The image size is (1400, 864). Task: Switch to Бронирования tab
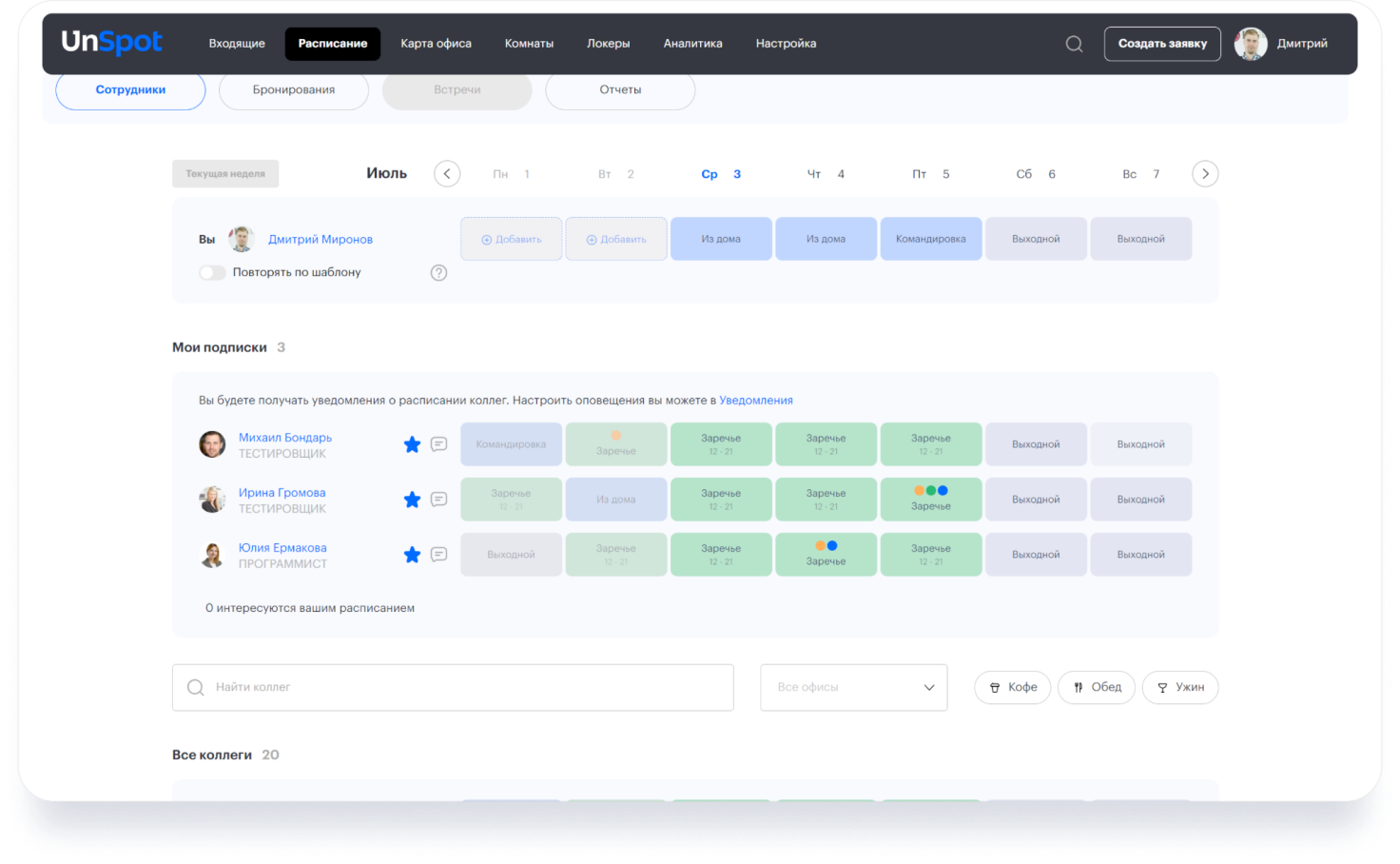(294, 89)
